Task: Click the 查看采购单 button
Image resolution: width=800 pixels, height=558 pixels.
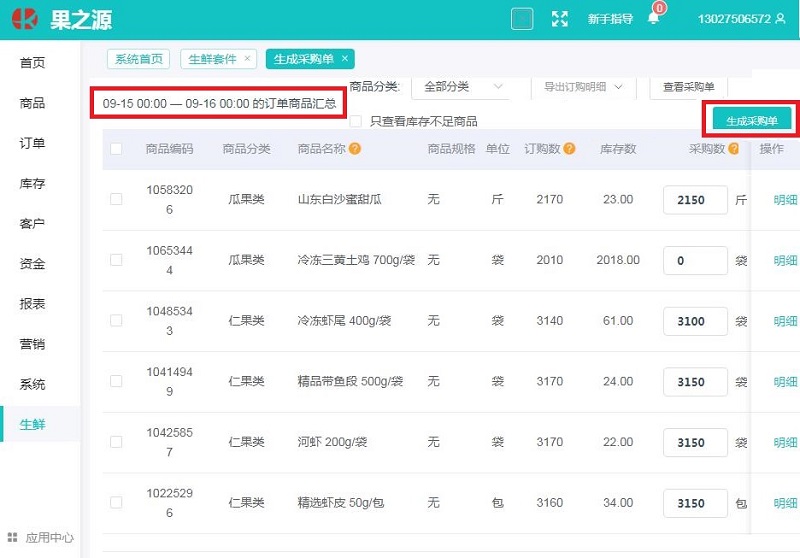Action: pyautogui.click(x=689, y=87)
